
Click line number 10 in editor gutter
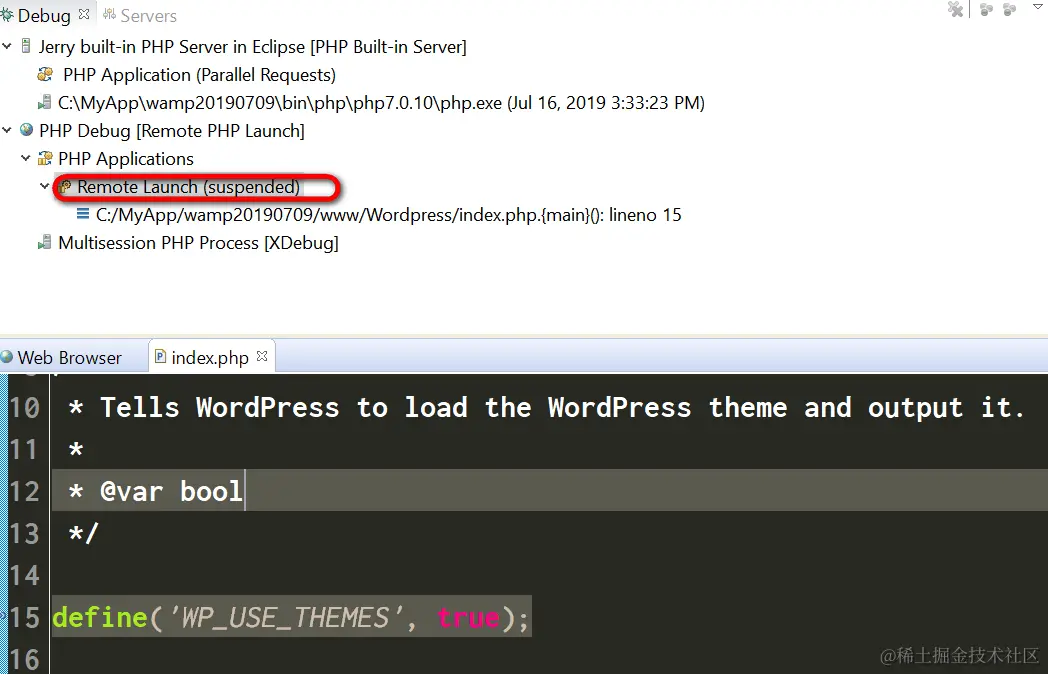tap(25, 407)
